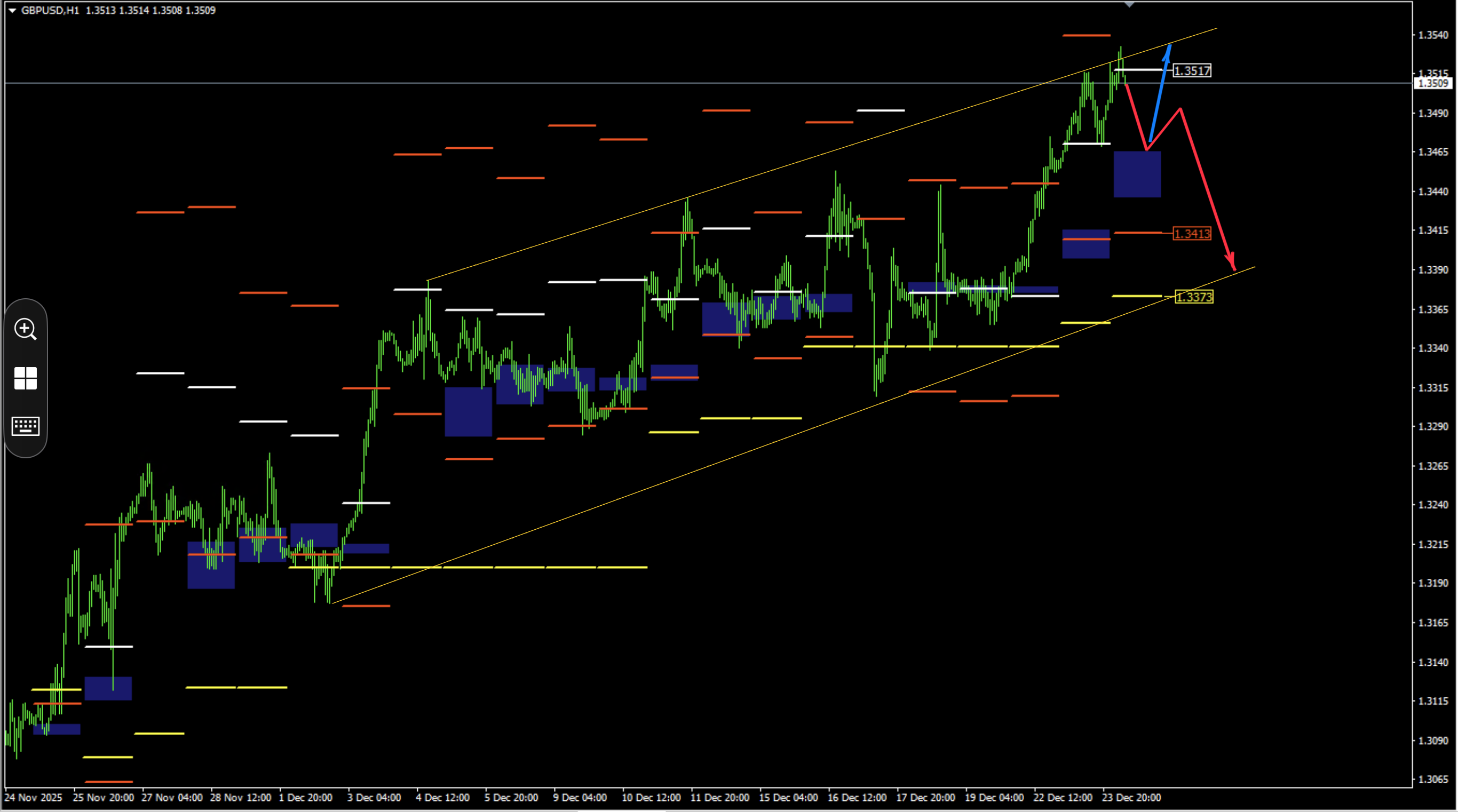Screen dimensions: 1458x812
Task: Click the chart shift triangle at top
Action: tap(1129, 4)
